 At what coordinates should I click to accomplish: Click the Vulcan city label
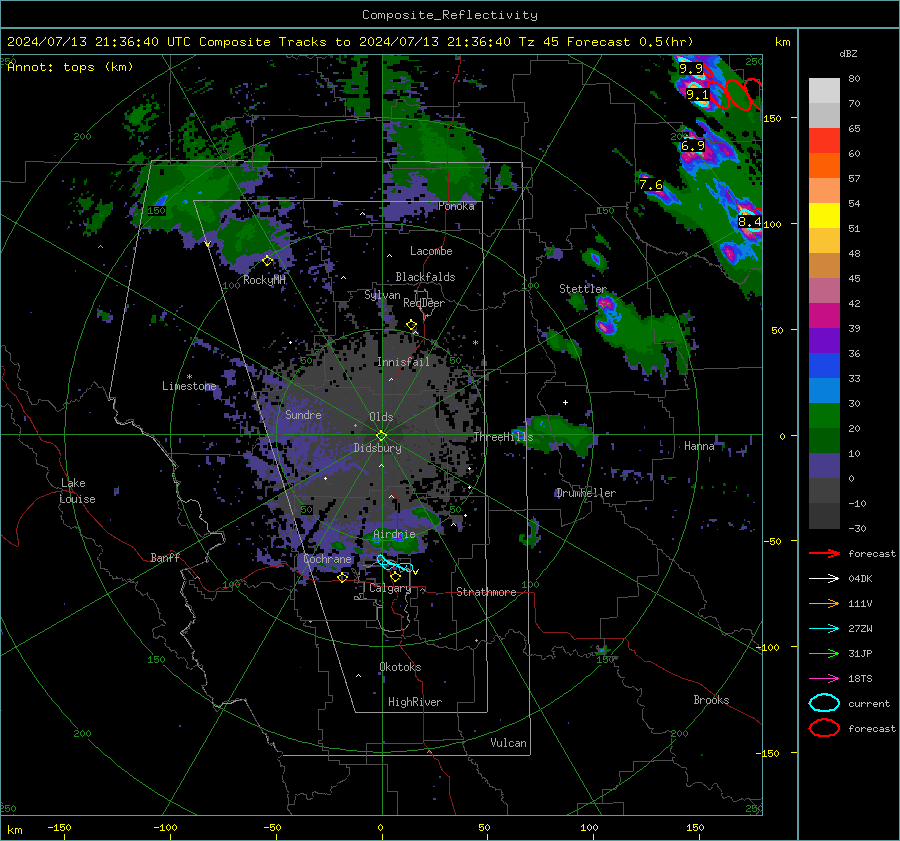tap(508, 743)
